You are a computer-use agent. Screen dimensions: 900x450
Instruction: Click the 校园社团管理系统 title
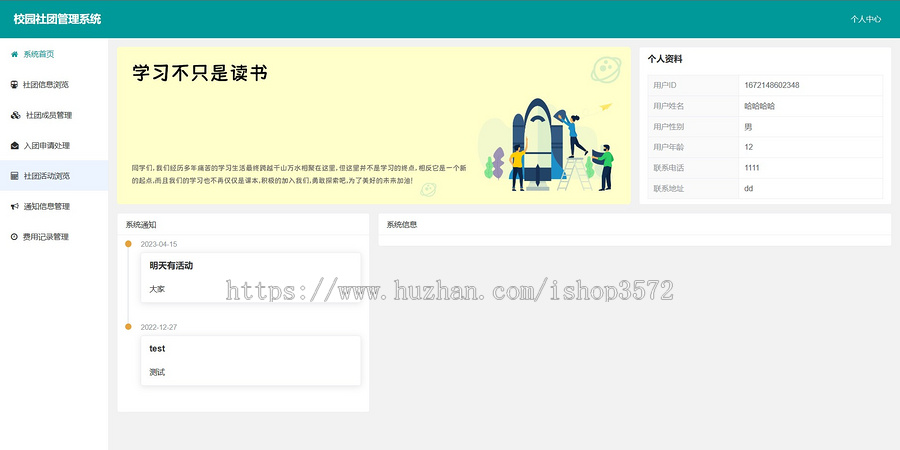pyautogui.click(x=57, y=19)
